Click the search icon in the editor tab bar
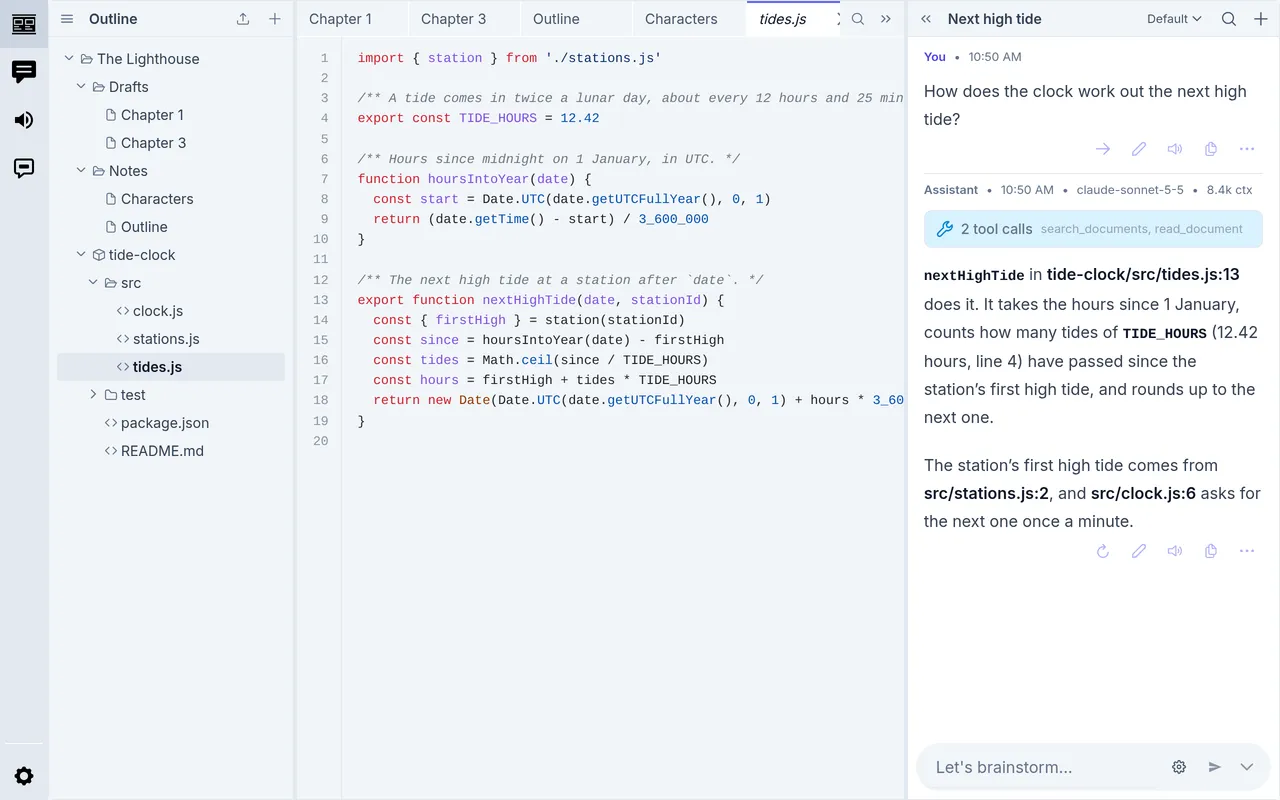This screenshot has height=800, width=1280. [858, 19]
